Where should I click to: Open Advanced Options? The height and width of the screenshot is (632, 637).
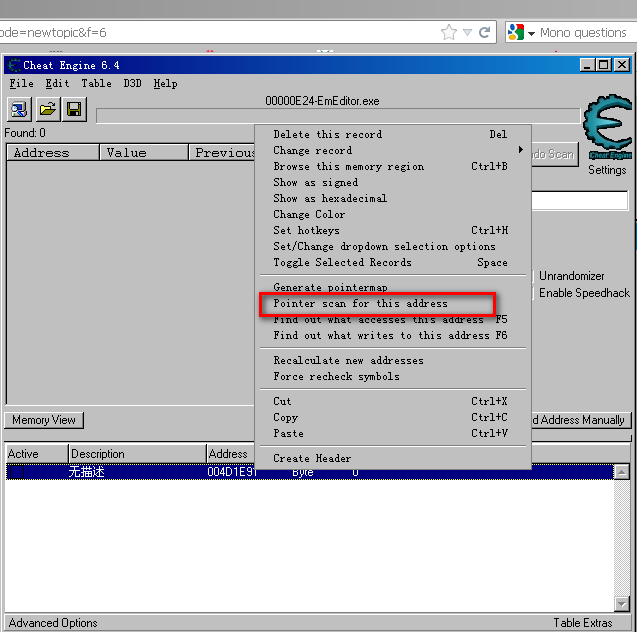click(53, 623)
